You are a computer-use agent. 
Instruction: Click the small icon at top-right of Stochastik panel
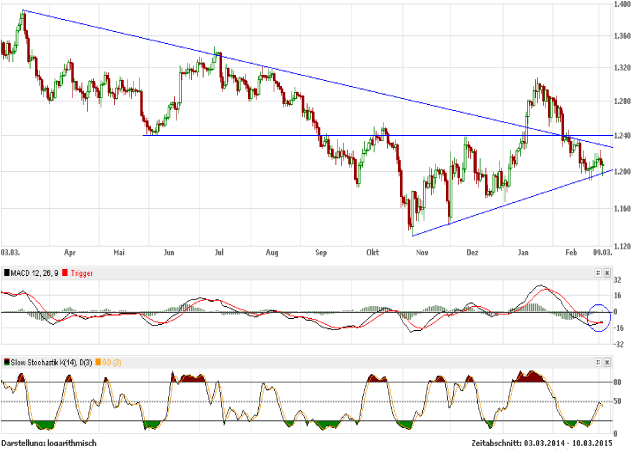pyautogui.click(x=608, y=360)
